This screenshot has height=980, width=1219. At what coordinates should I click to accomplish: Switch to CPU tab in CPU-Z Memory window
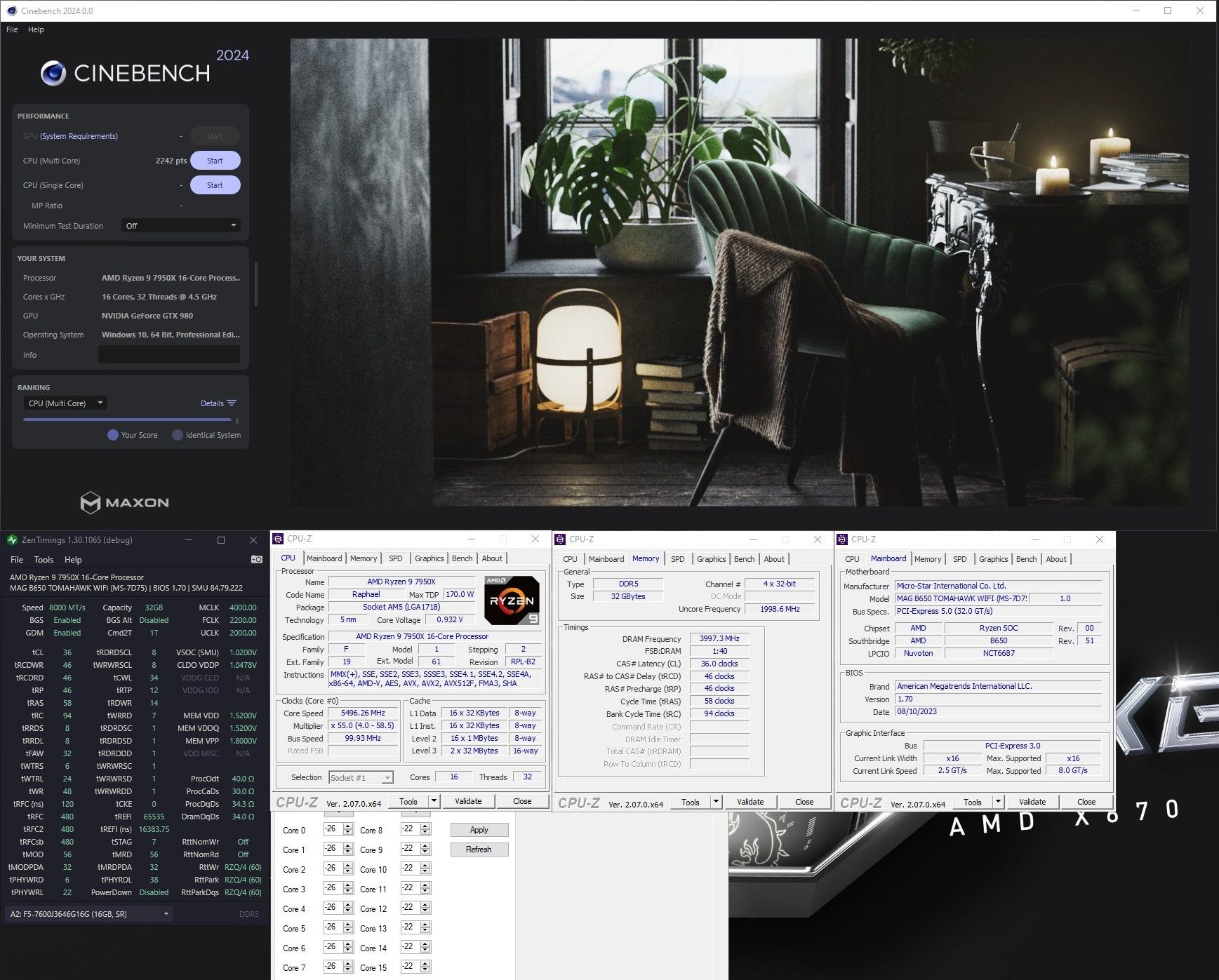click(x=570, y=559)
